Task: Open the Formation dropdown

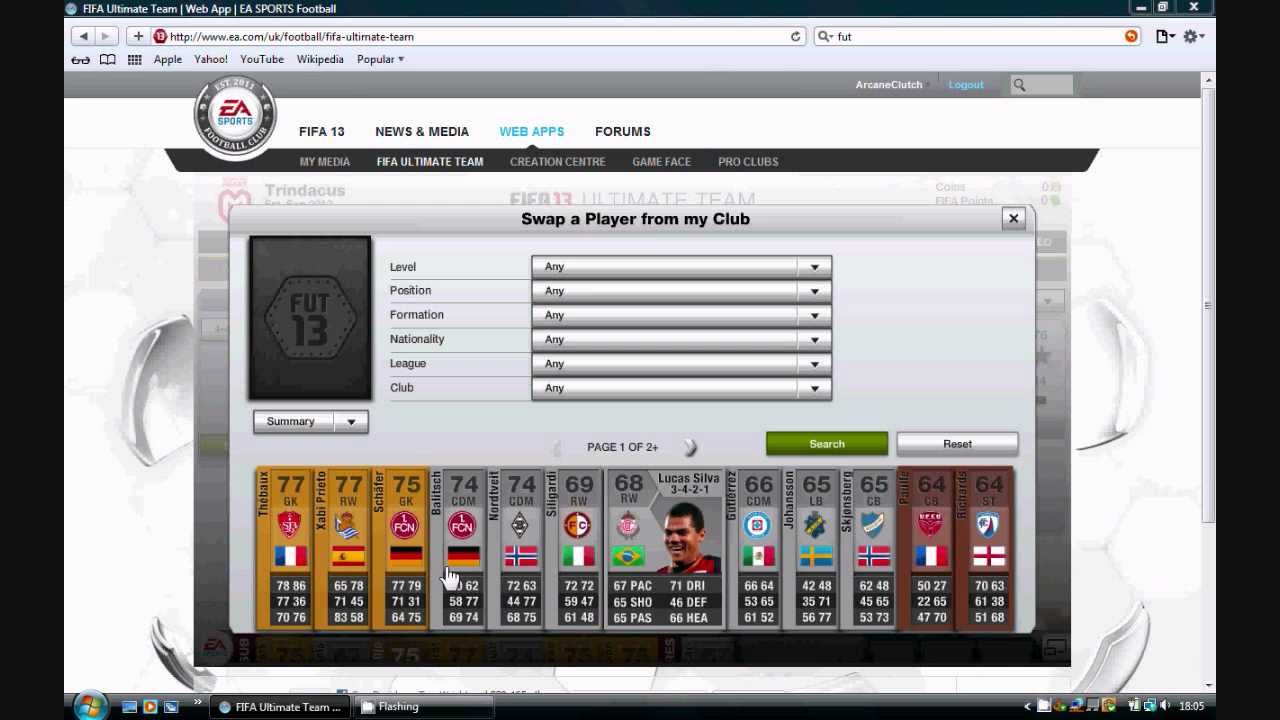Action: tap(681, 315)
